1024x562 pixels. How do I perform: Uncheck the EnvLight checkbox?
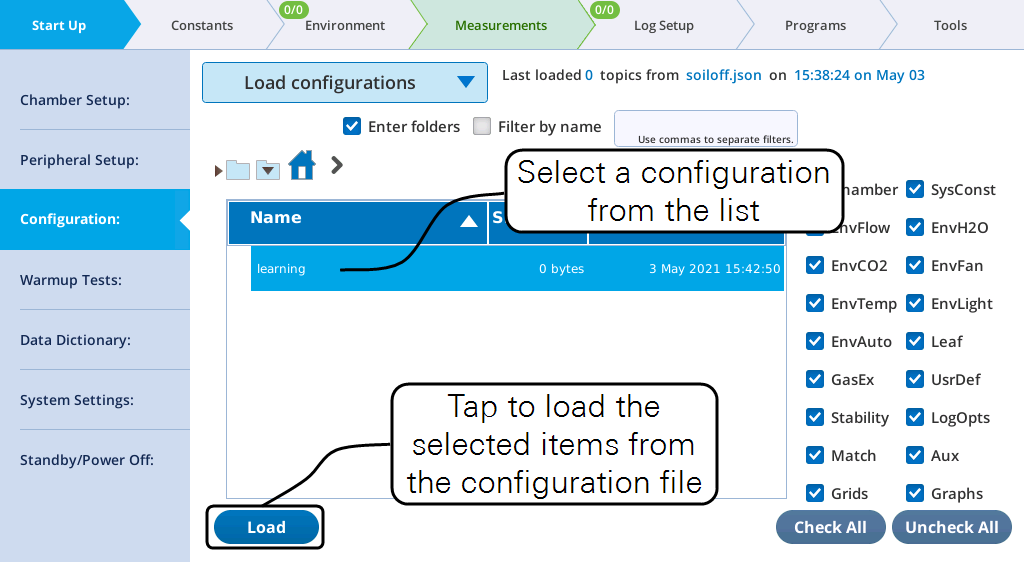click(915, 304)
